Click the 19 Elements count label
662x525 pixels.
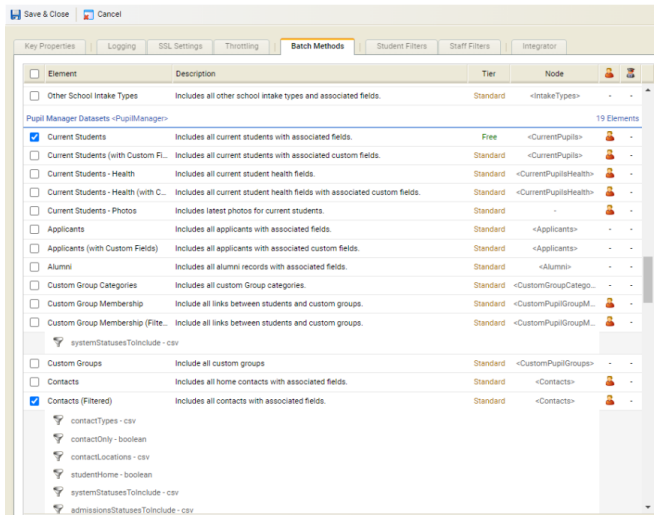(x=617, y=119)
